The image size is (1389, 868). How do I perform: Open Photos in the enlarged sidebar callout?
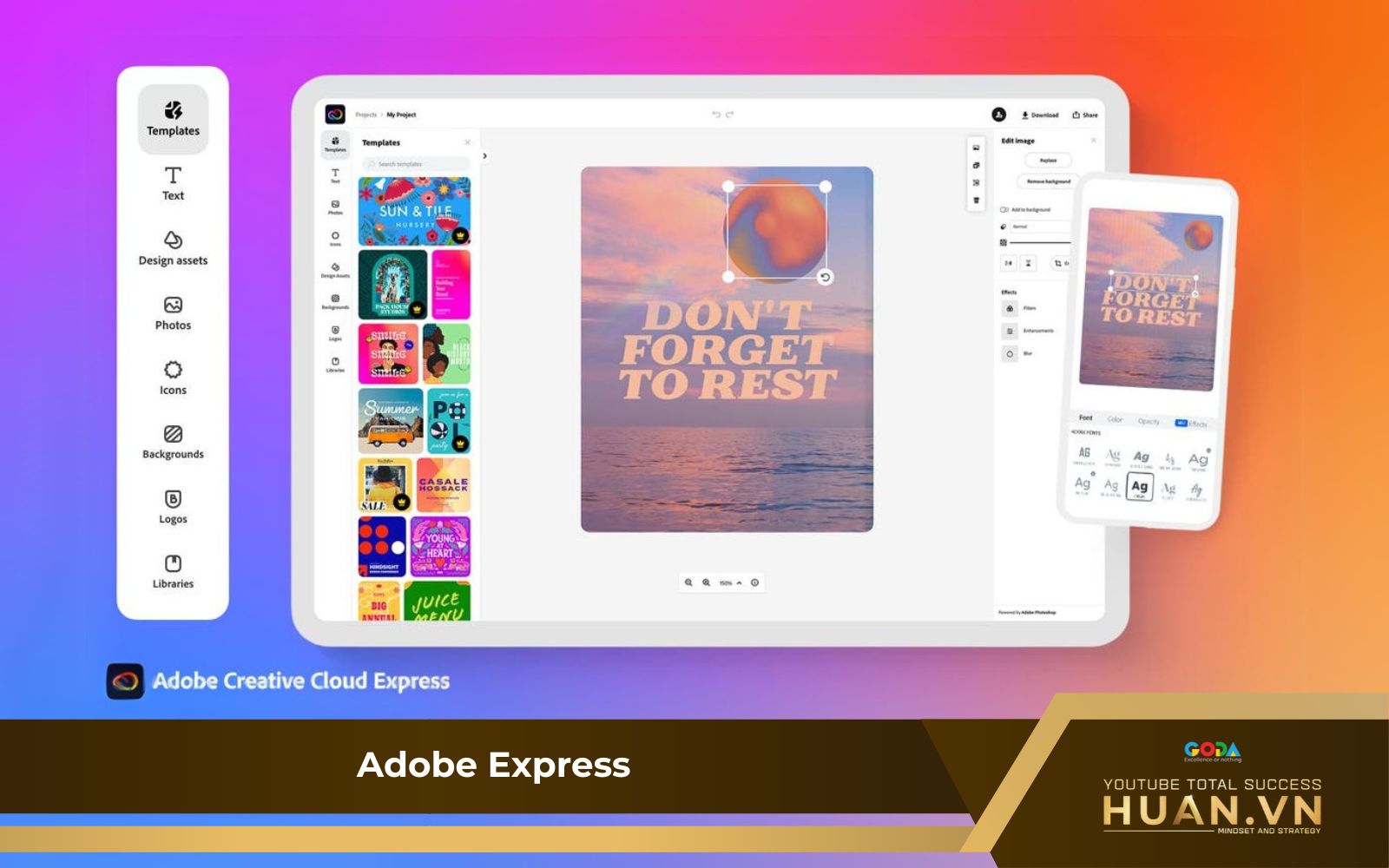173,313
